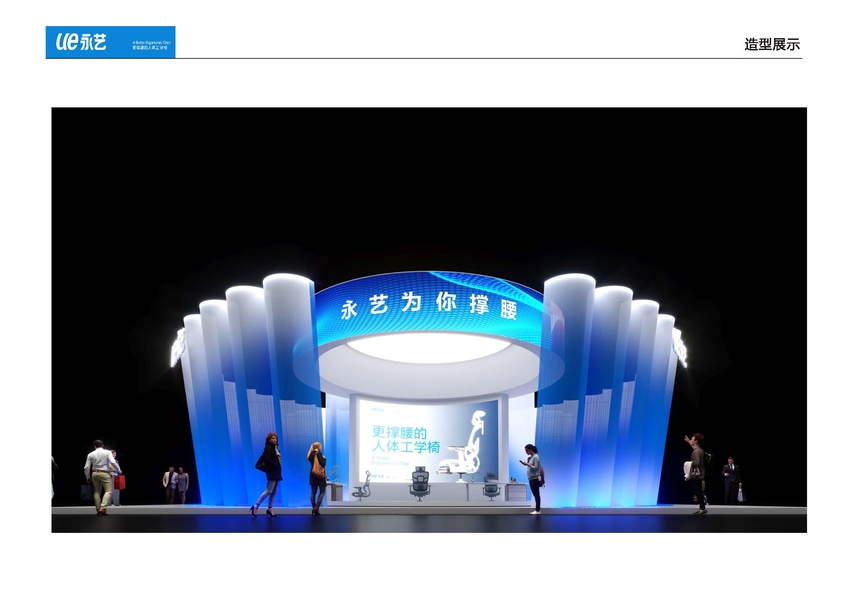Image resolution: width=848 pixels, height=600 pixels.
Task: Click the UE 永艺 logo banner
Action: [110, 42]
